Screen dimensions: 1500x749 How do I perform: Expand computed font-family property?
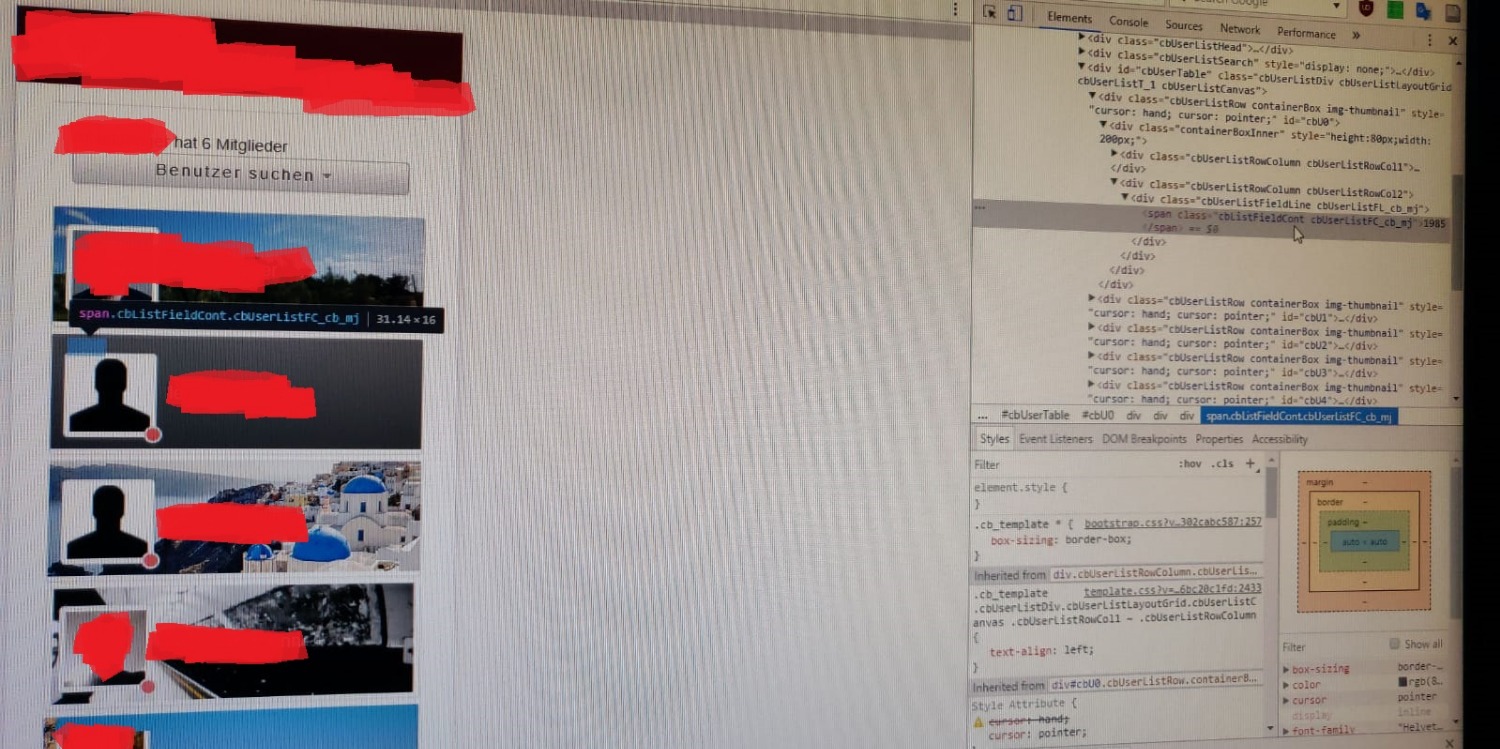[x=1286, y=731]
